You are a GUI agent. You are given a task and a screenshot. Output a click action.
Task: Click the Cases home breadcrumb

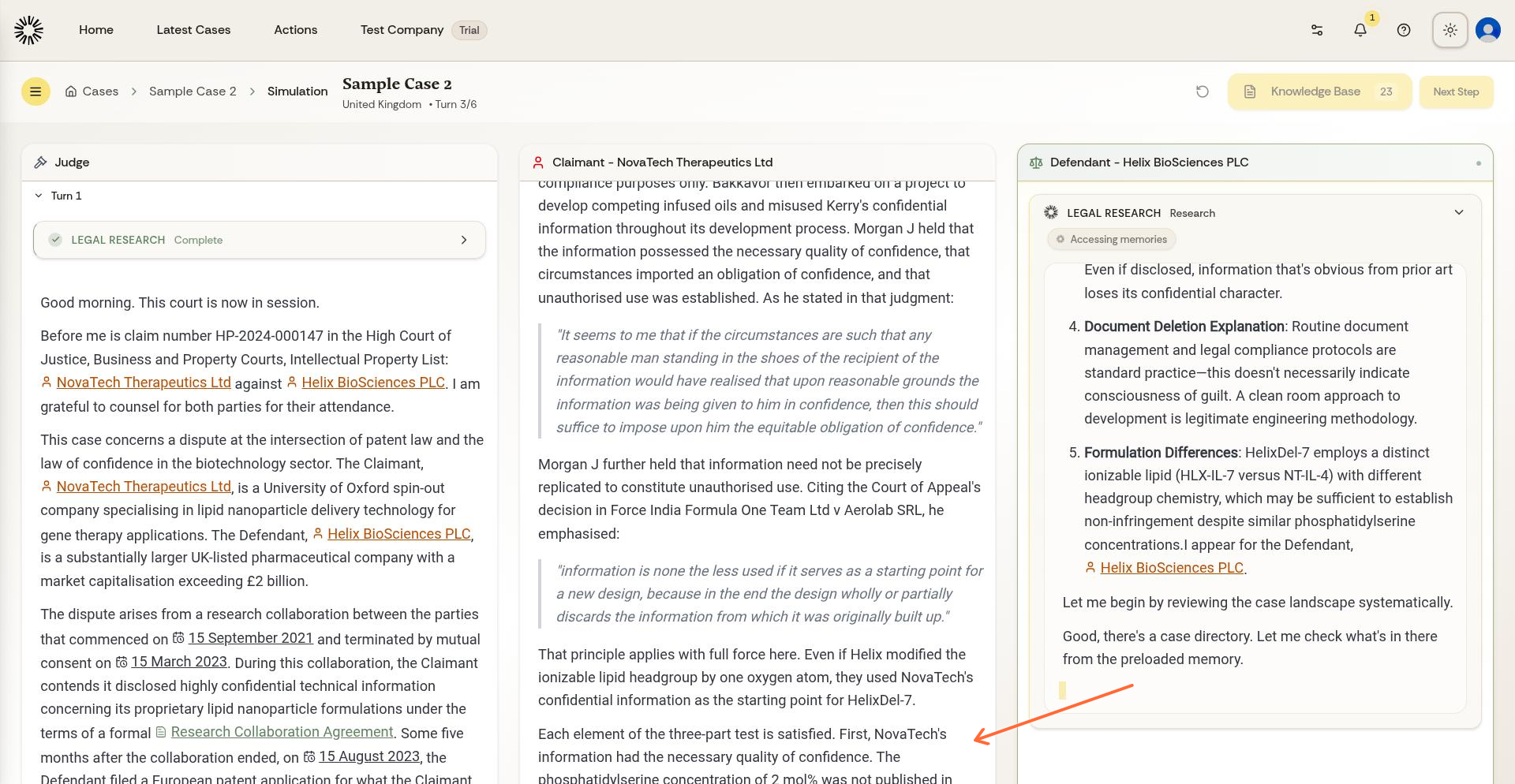tap(92, 91)
